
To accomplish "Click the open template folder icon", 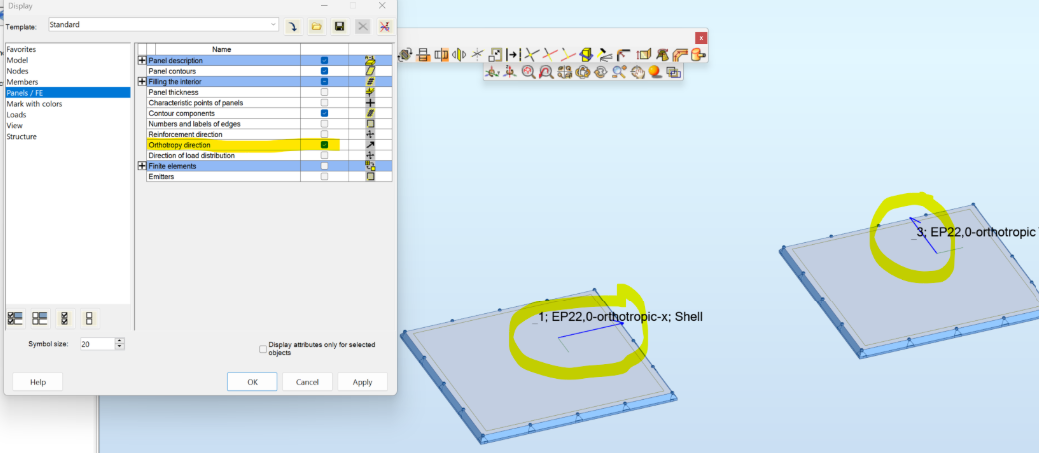I will click(x=316, y=26).
